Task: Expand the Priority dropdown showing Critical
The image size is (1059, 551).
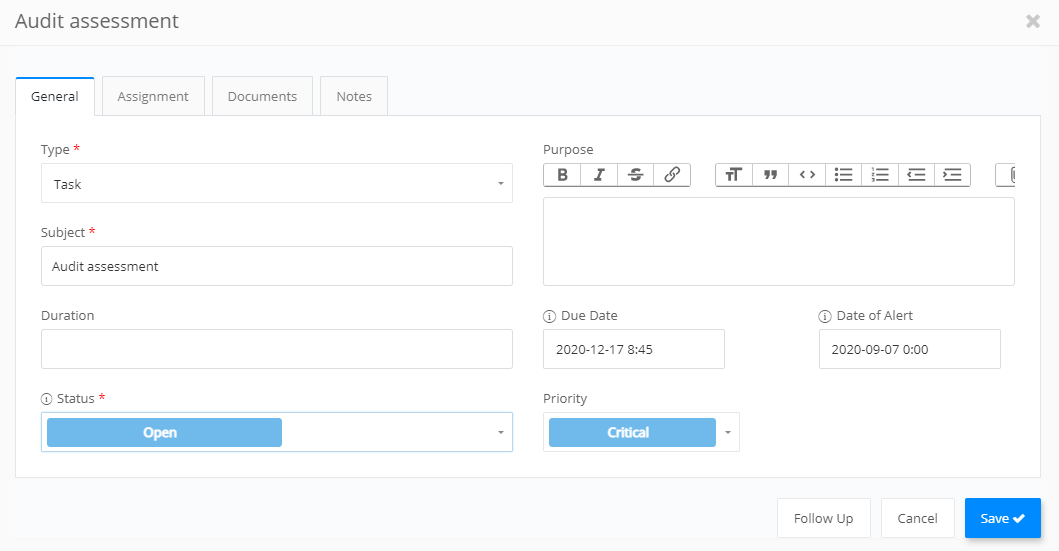Action: [641, 432]
